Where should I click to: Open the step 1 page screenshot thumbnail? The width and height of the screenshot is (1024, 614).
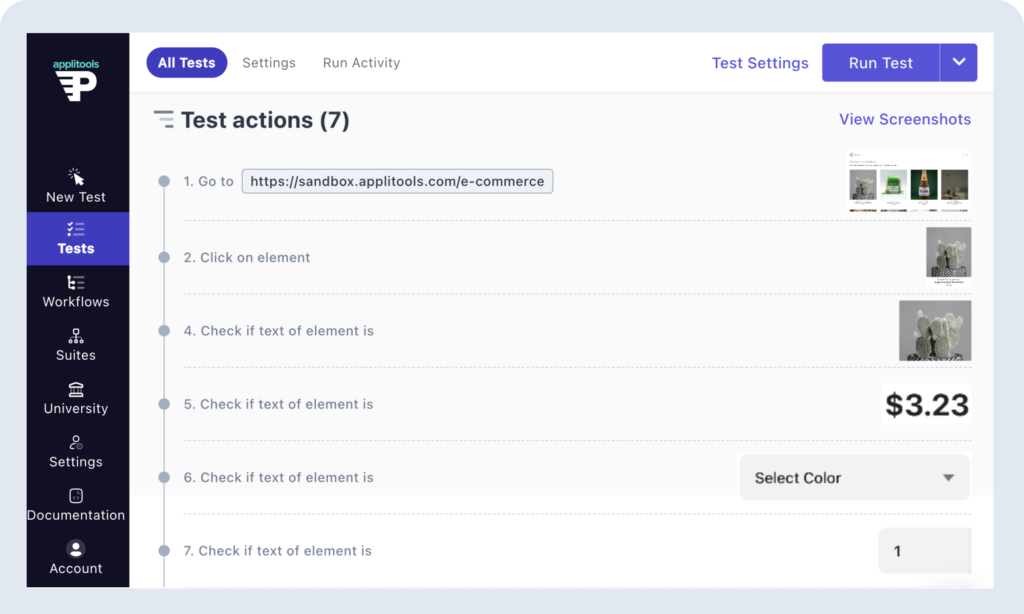click(908, 182)
